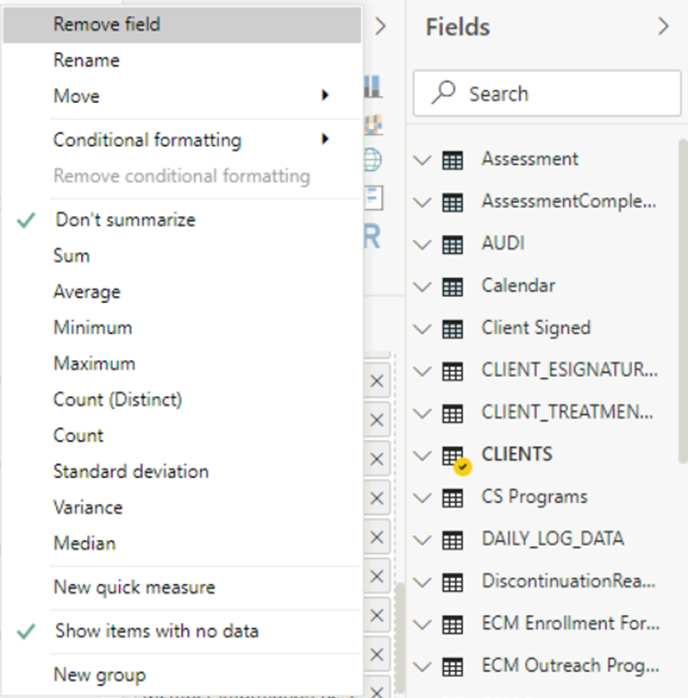688x698 pixels.
Task: Click the Search fields input box
Action: (x=547, y=93)
